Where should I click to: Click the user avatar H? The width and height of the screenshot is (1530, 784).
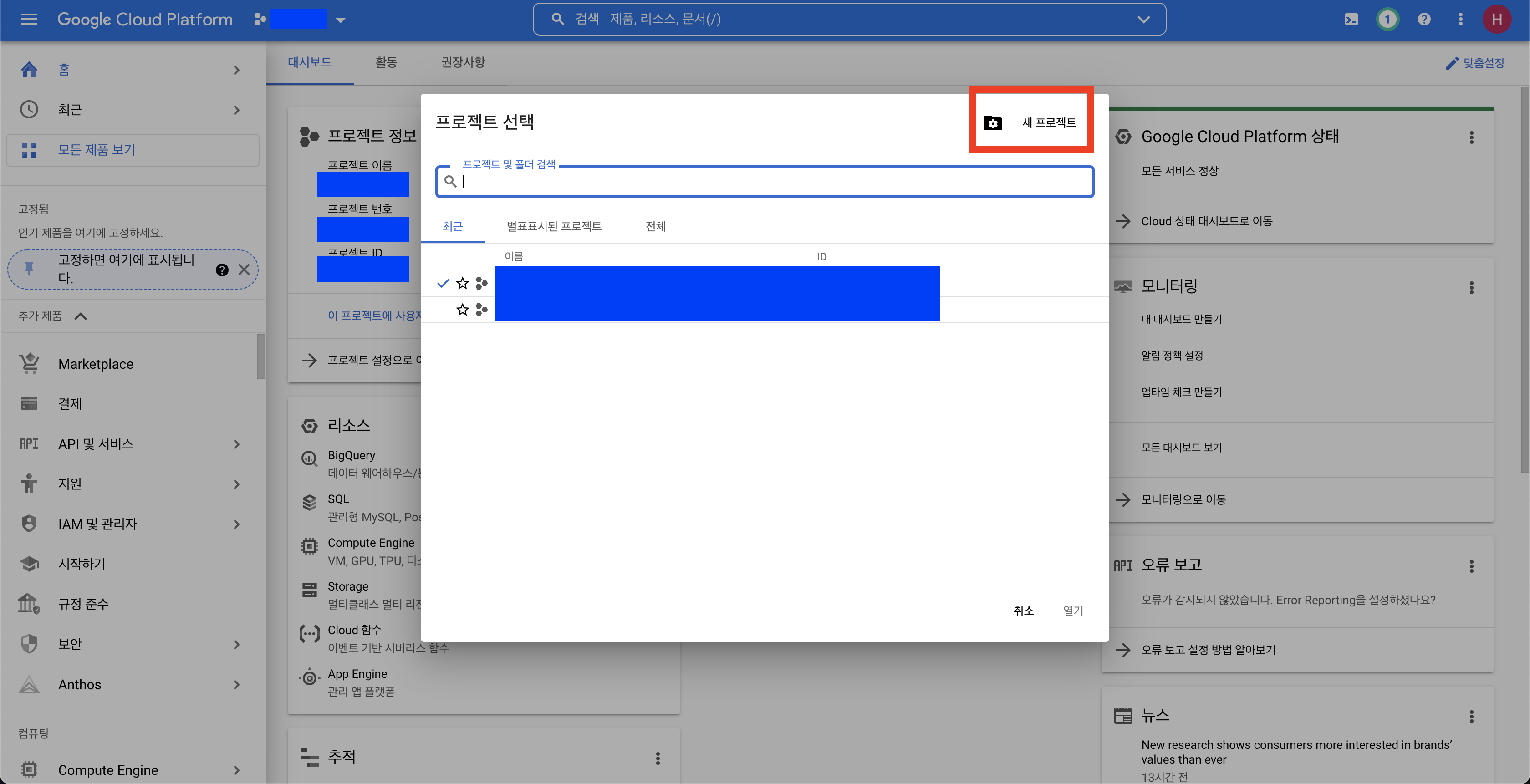click(1496, 19)
